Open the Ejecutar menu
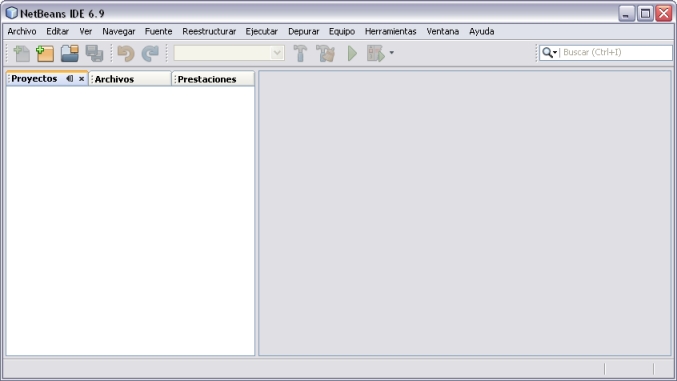The image size is (677, 381). tap(262, 32)
